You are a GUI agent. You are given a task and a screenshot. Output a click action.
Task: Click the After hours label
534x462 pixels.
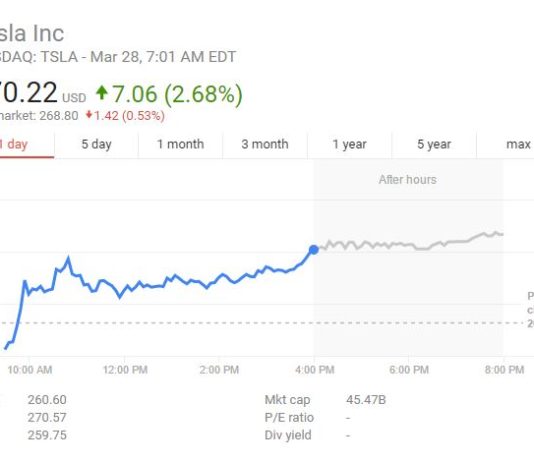point(408,179)
